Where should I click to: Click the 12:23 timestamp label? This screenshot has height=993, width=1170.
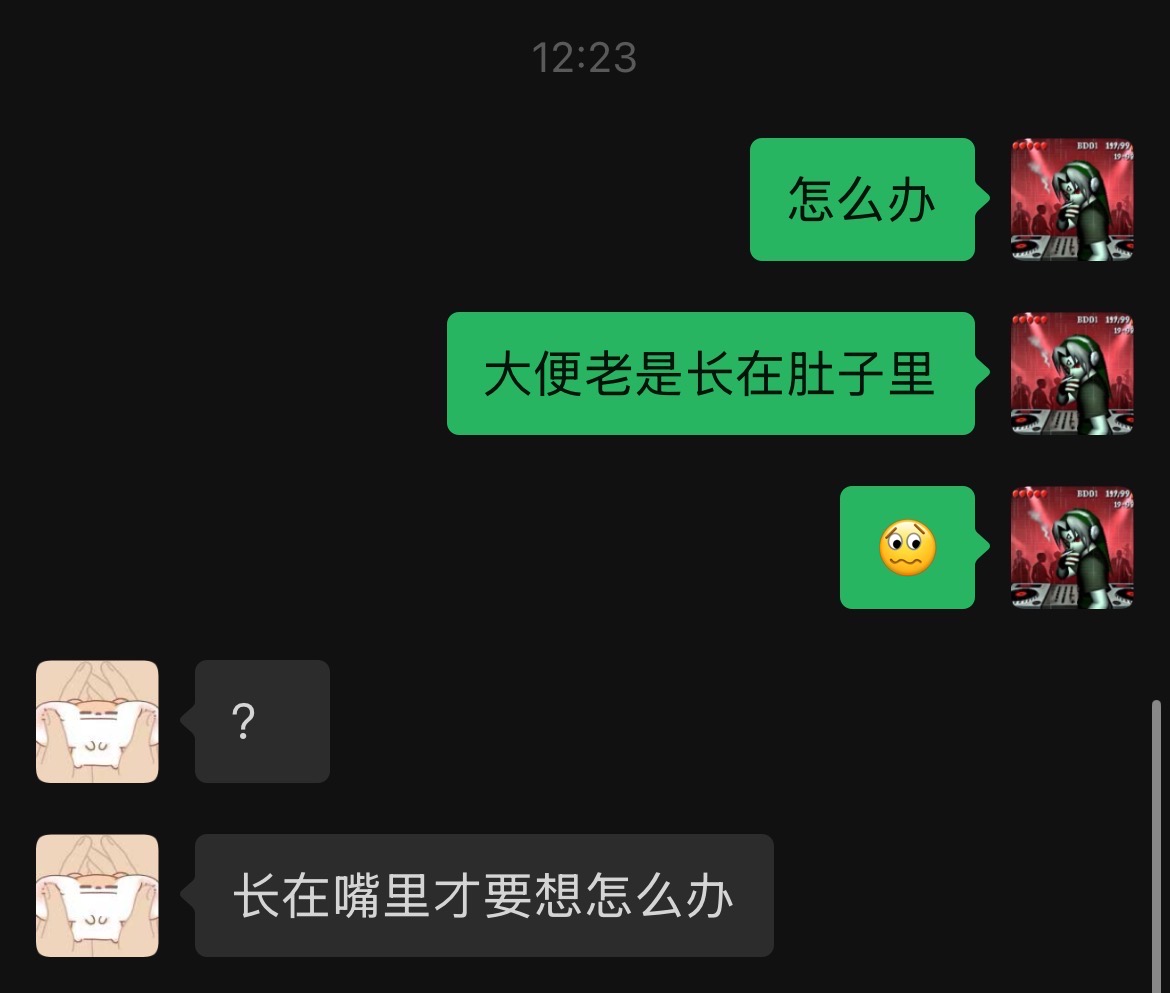coord(584,57)
